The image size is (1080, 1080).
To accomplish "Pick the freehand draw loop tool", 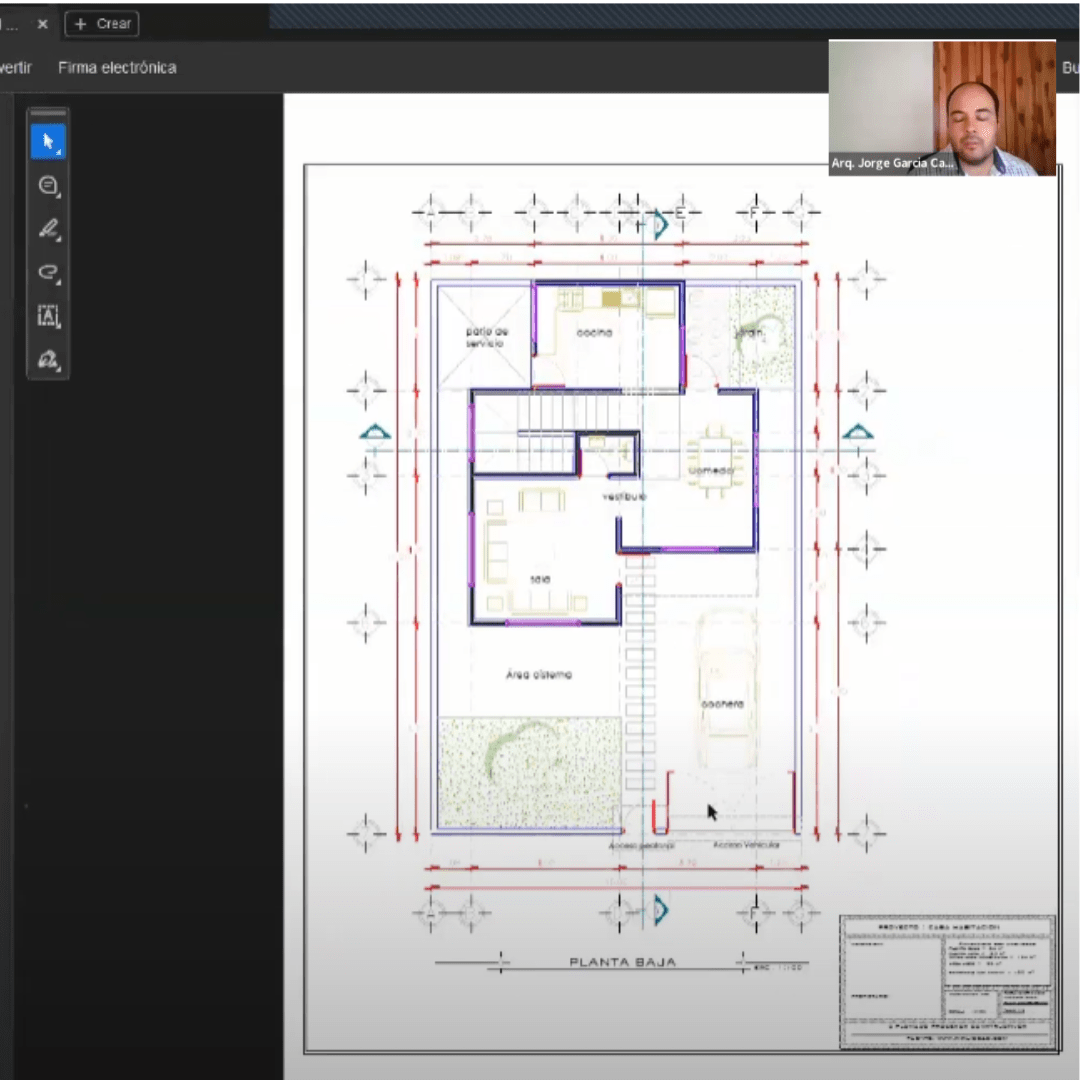I will (x=48, y=272).
